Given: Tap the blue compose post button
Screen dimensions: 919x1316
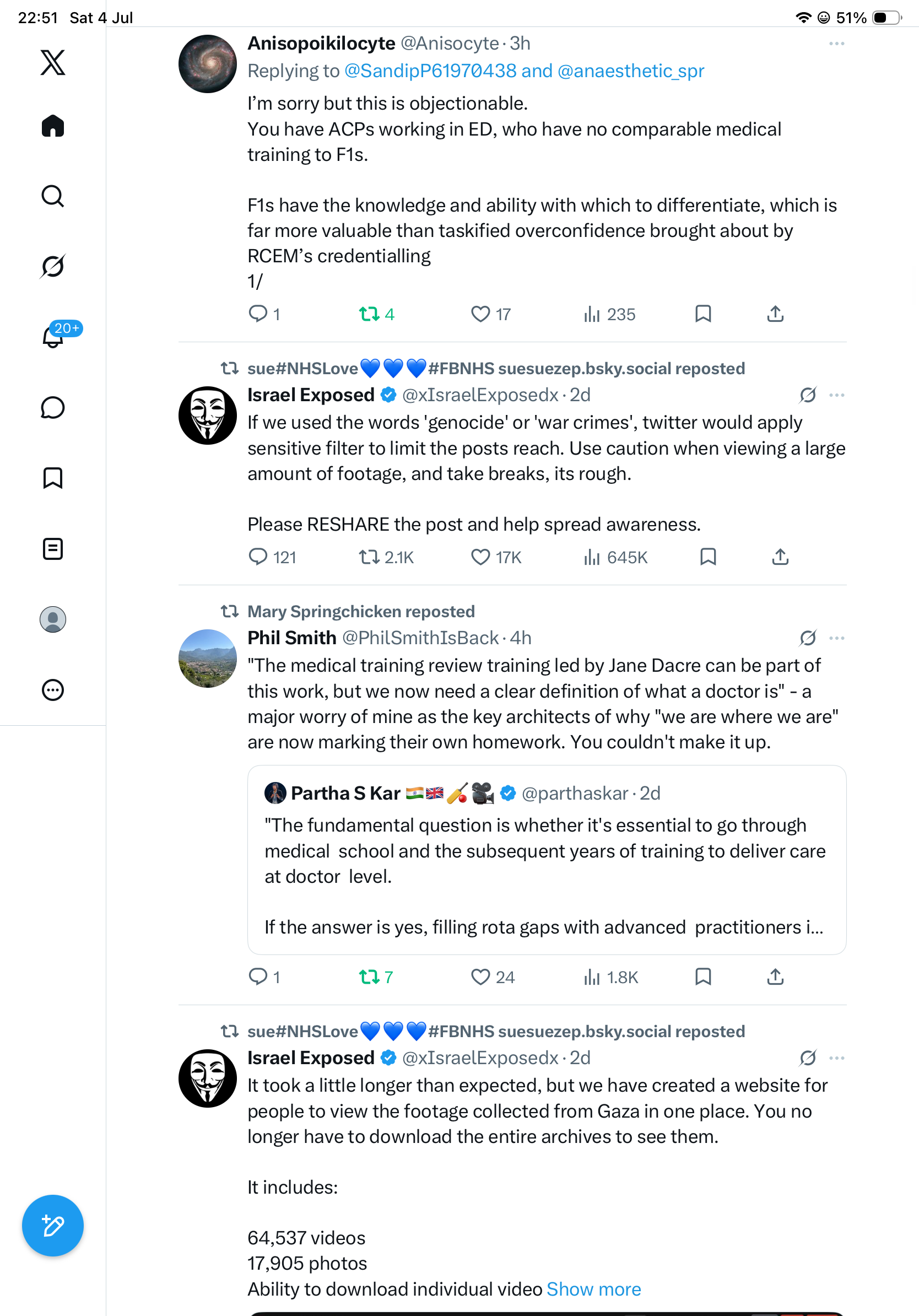Looking at the screenshot, I should 53,1226.
